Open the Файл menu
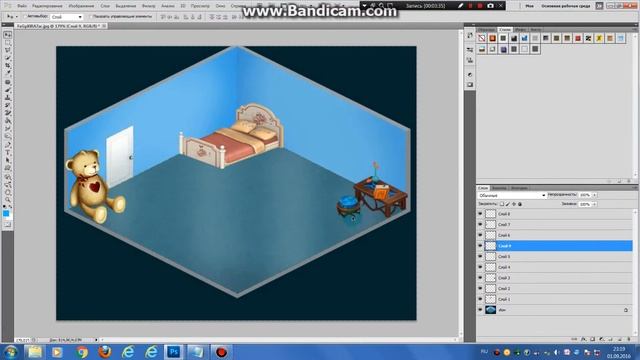This screenshot has height=360, width=640. coord(22,6)
